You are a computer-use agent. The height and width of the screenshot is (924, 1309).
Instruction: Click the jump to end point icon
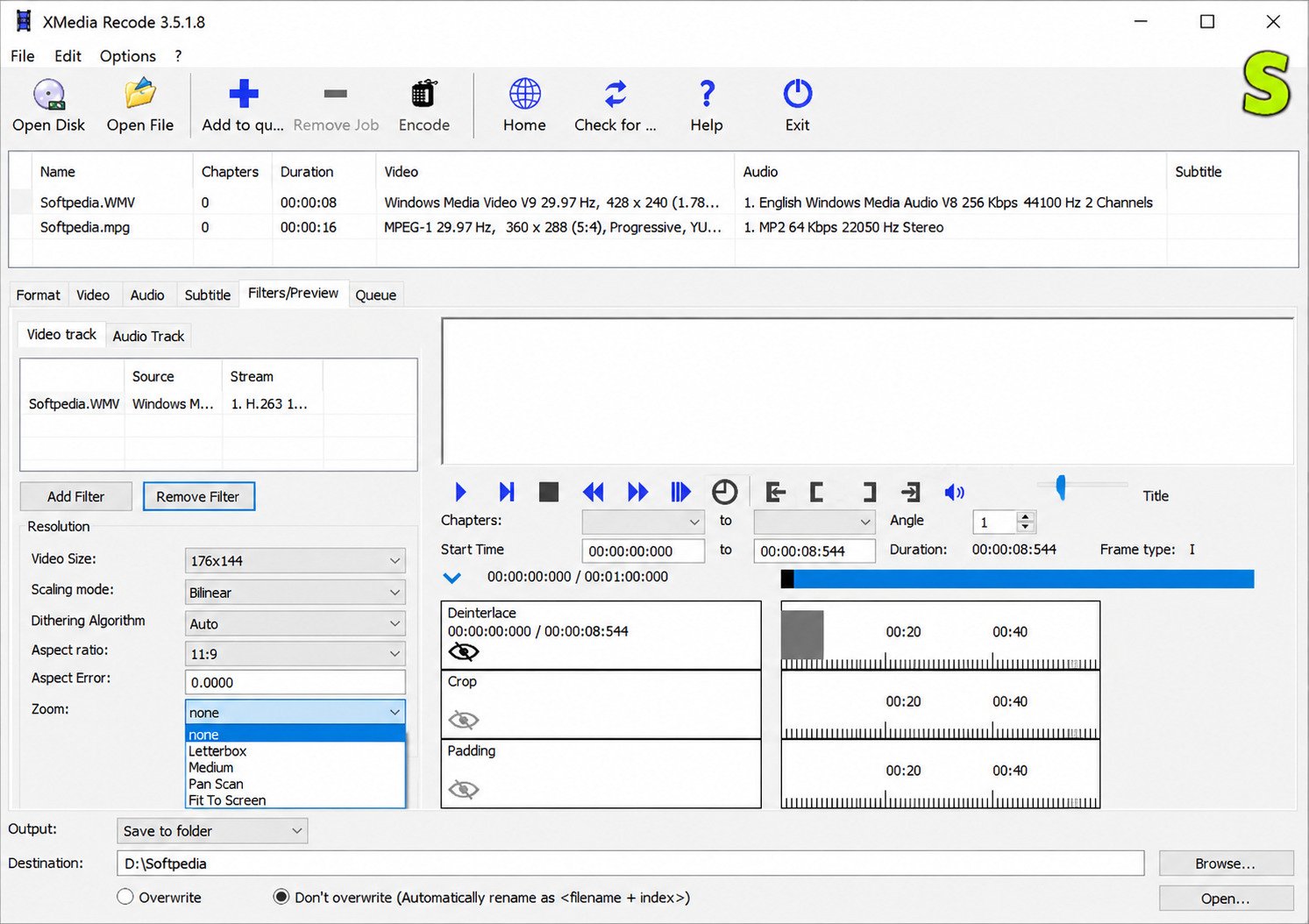911,492
